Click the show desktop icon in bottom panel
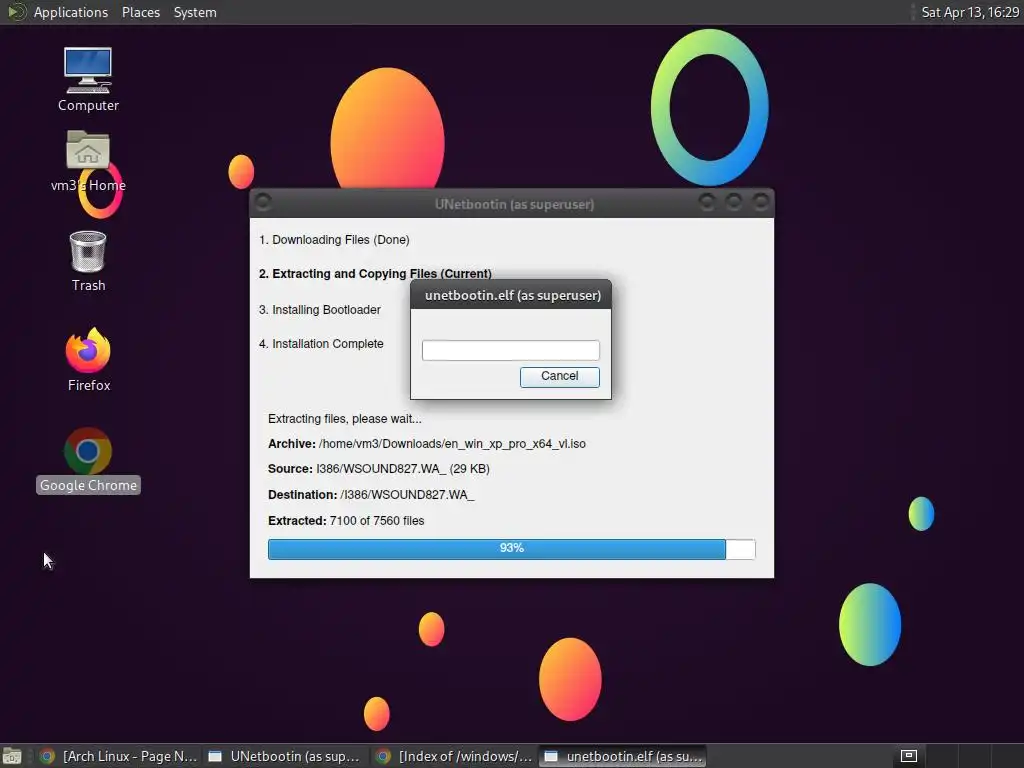Screen dimensions: 1024x768 coord(12,756)
